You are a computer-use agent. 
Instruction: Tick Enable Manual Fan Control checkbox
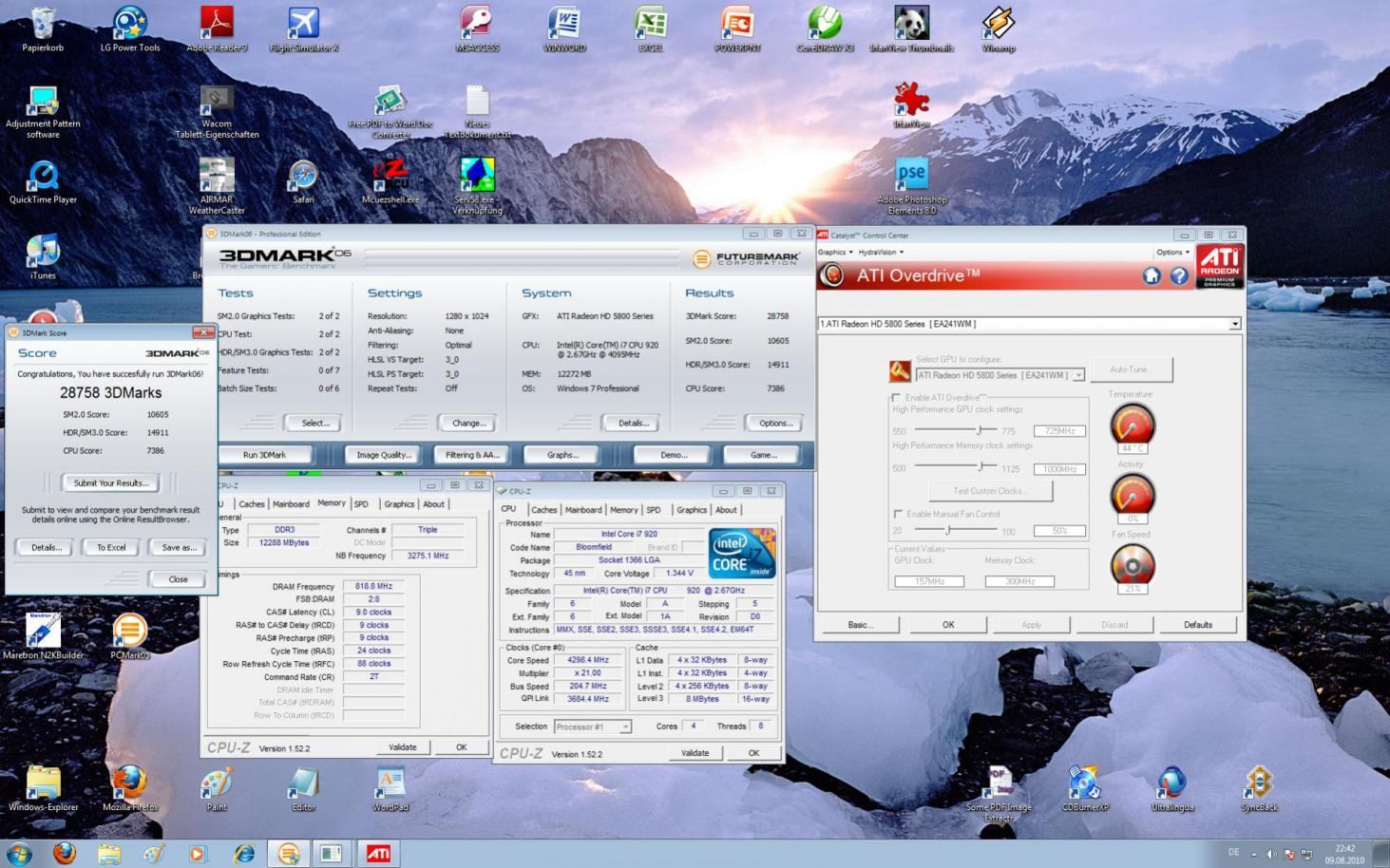pyautogui.click(x=897, y=514)
